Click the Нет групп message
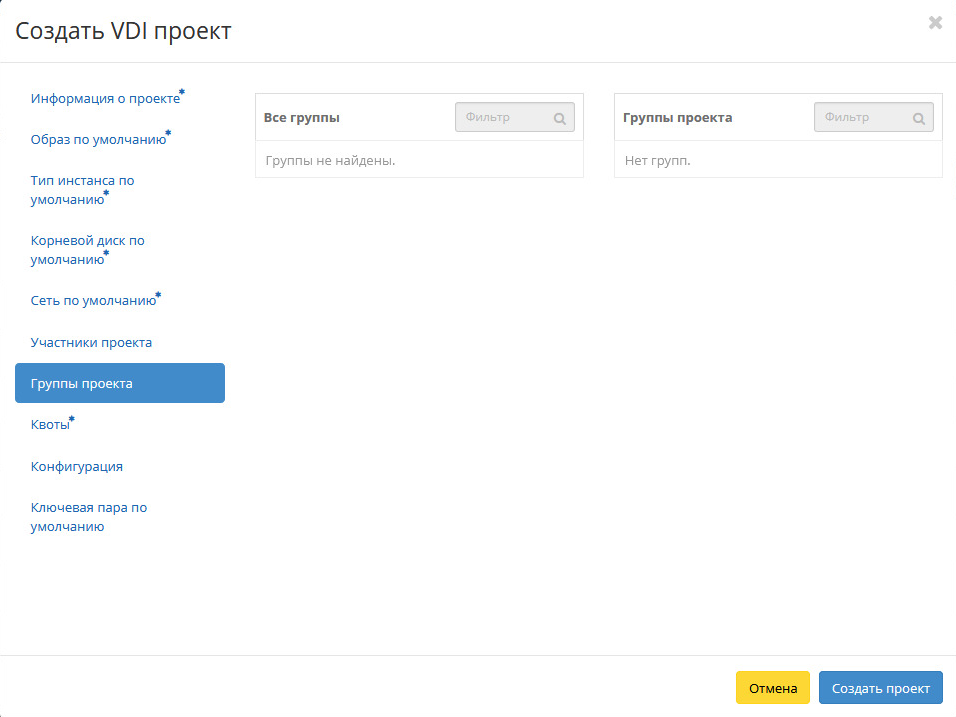Viewport: 956px width, 717px height. click(657, 160)
